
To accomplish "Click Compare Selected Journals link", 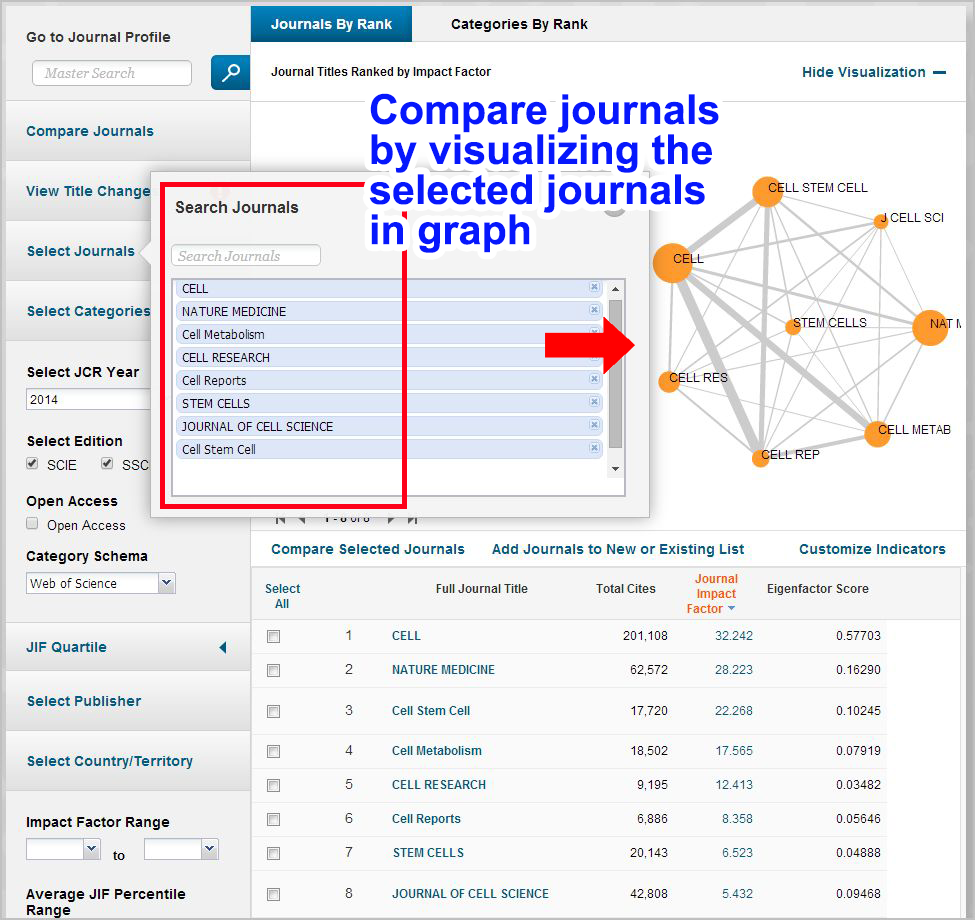I will tap(367, 549).
